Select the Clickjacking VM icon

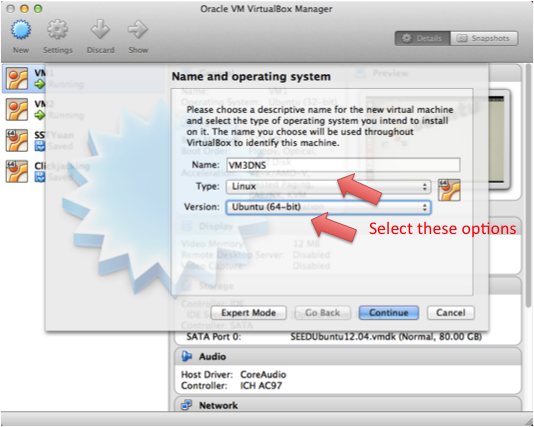17,171
